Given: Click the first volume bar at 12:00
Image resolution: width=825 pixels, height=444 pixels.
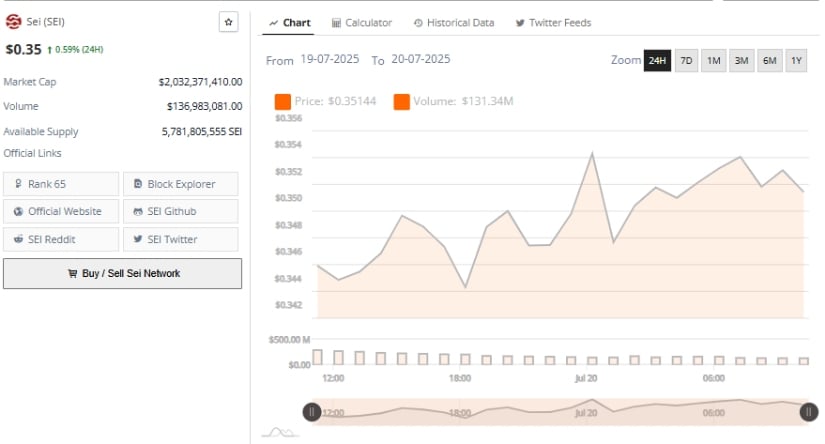Looking at the screenshot, I should [x=317, y=357].
